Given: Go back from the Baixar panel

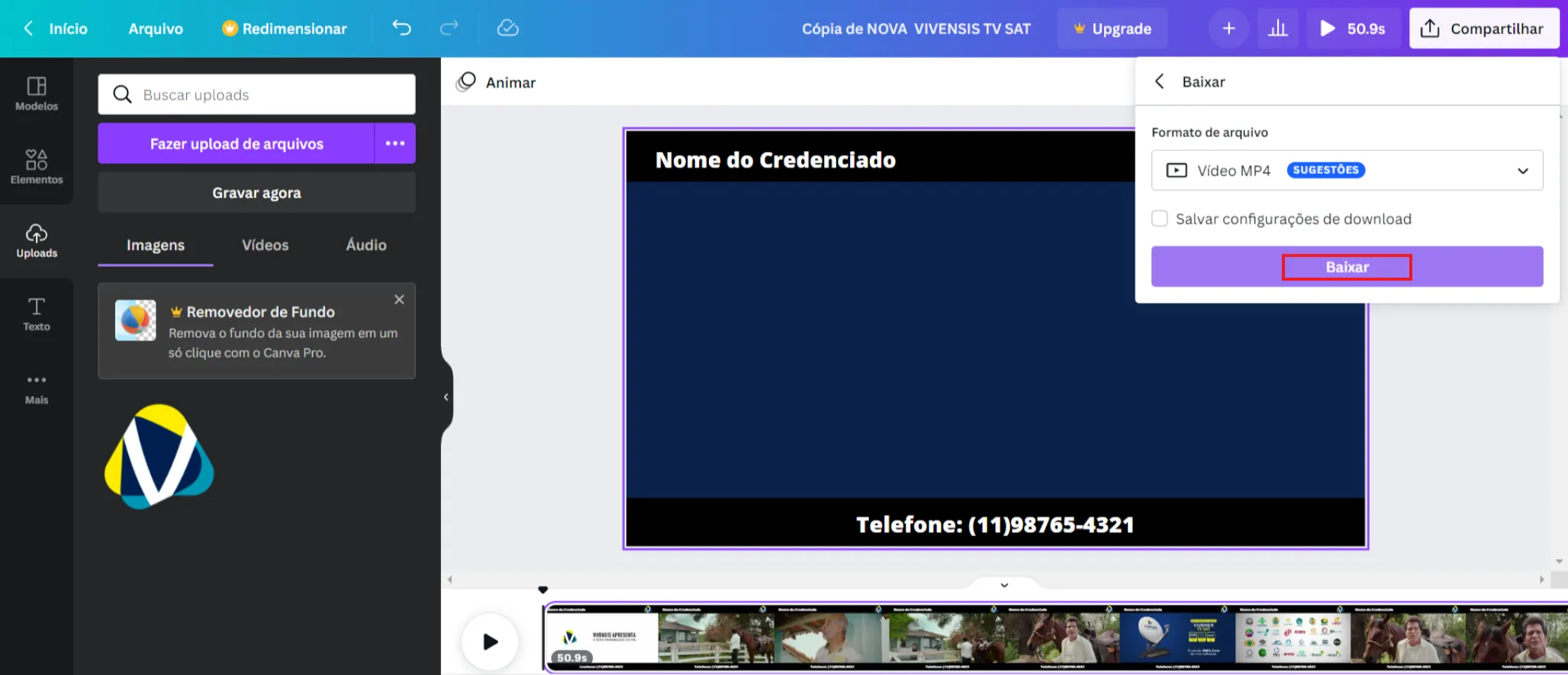Looking at the screenshot, I should 1159,82.
